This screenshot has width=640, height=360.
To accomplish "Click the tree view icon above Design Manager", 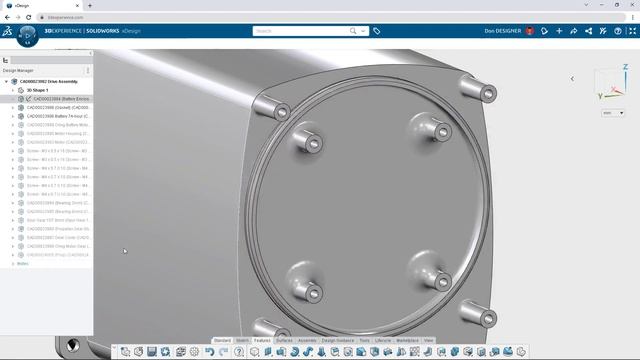I will (5, 60).
